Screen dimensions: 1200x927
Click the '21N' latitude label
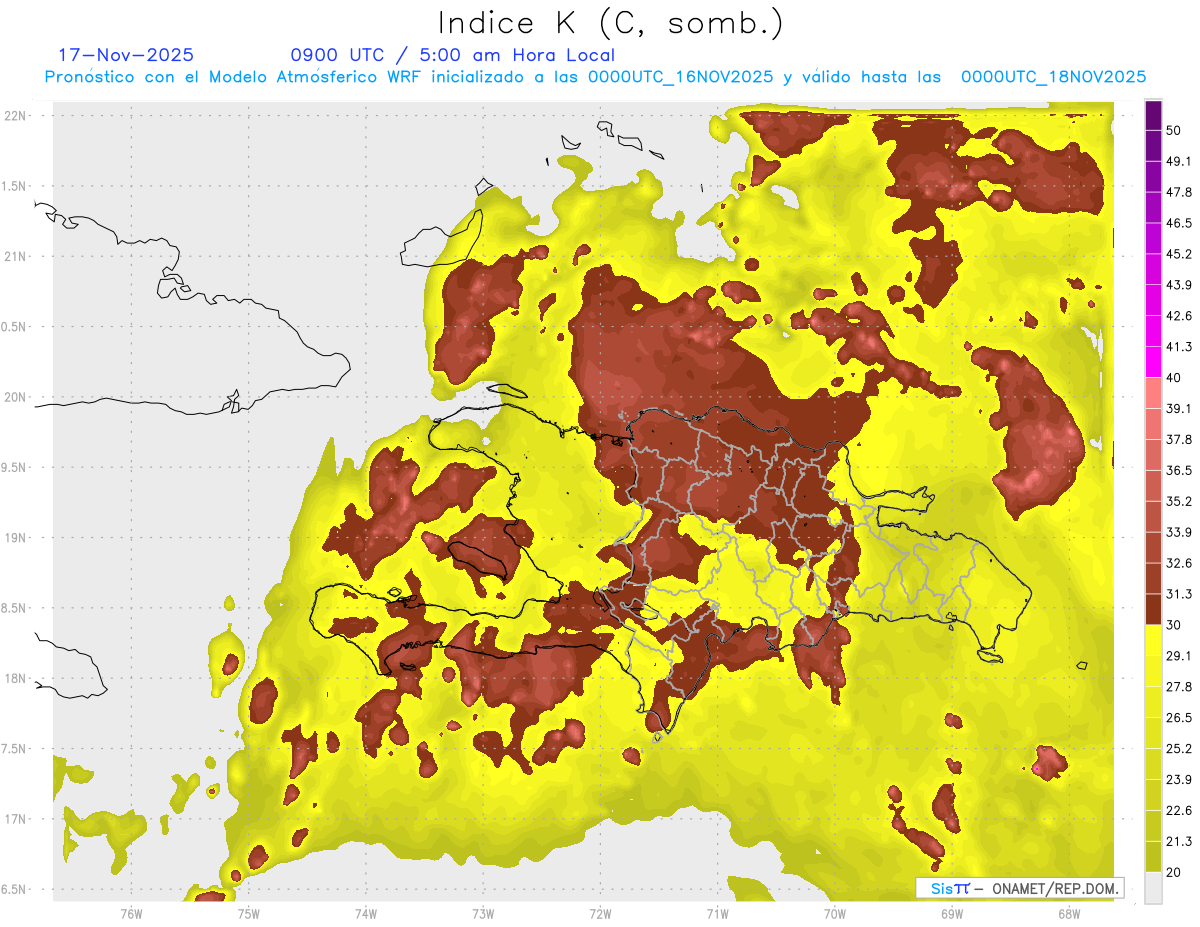(x=17, y=256)
